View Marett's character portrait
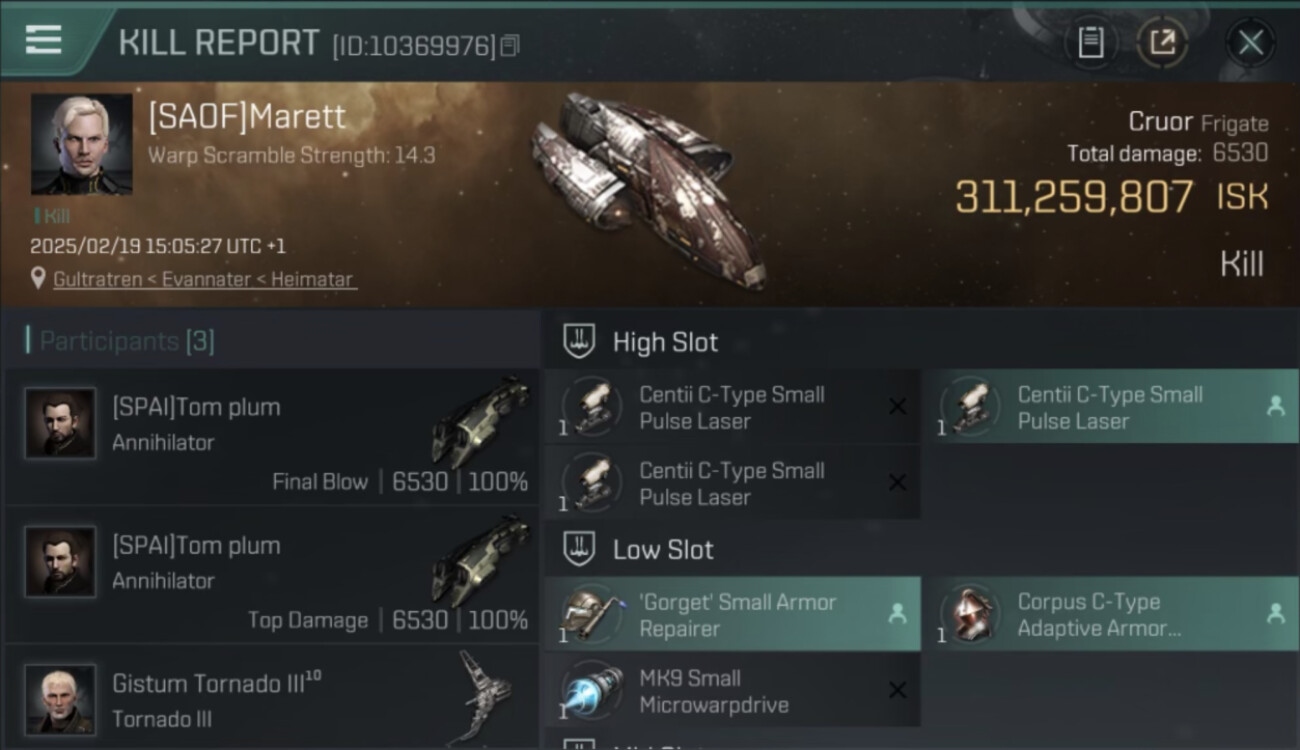 tap(82, 144)
